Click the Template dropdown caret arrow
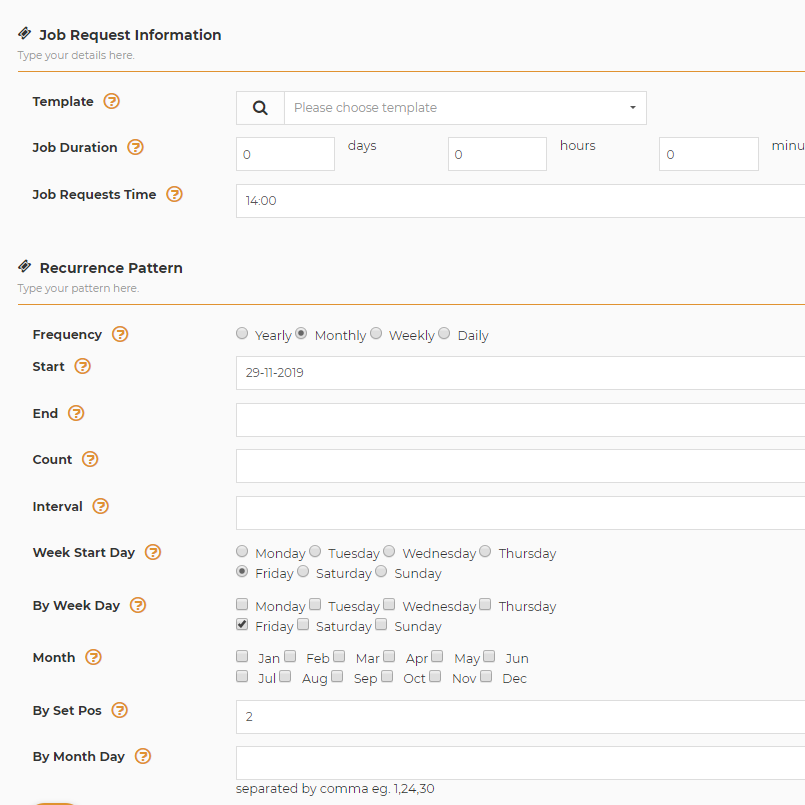The height and width of the screenshot is (805, 805). point(632,107)
